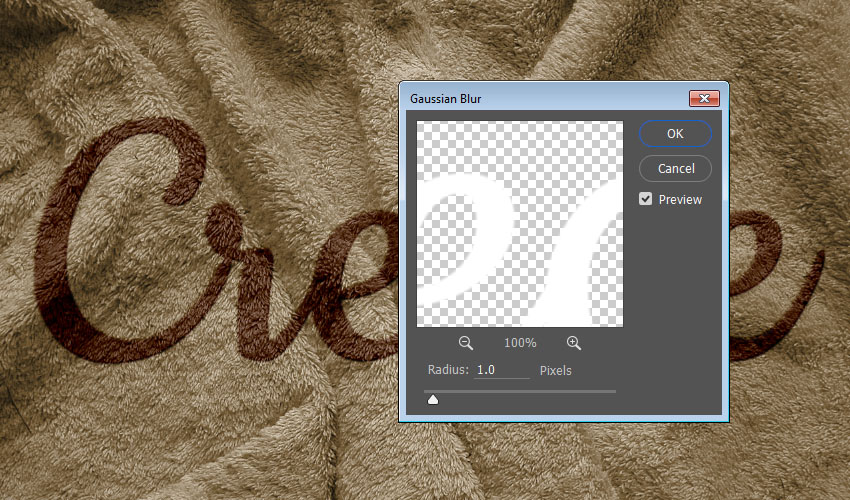The width and height of the screenshot is (850, 500).
Task: Click the Radius slider triangle handle
Action: pos(433,400)
